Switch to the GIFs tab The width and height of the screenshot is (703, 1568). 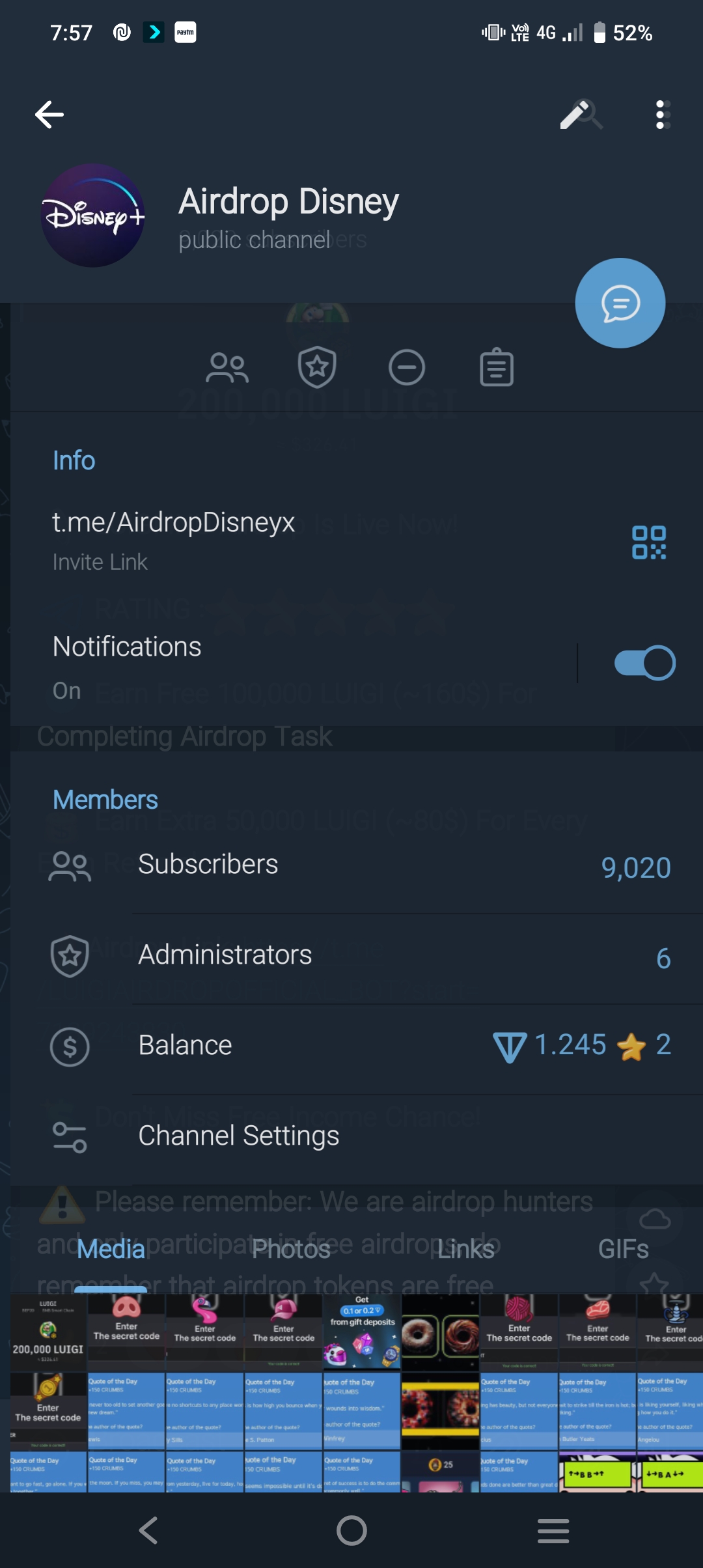tap(623, 1249)
